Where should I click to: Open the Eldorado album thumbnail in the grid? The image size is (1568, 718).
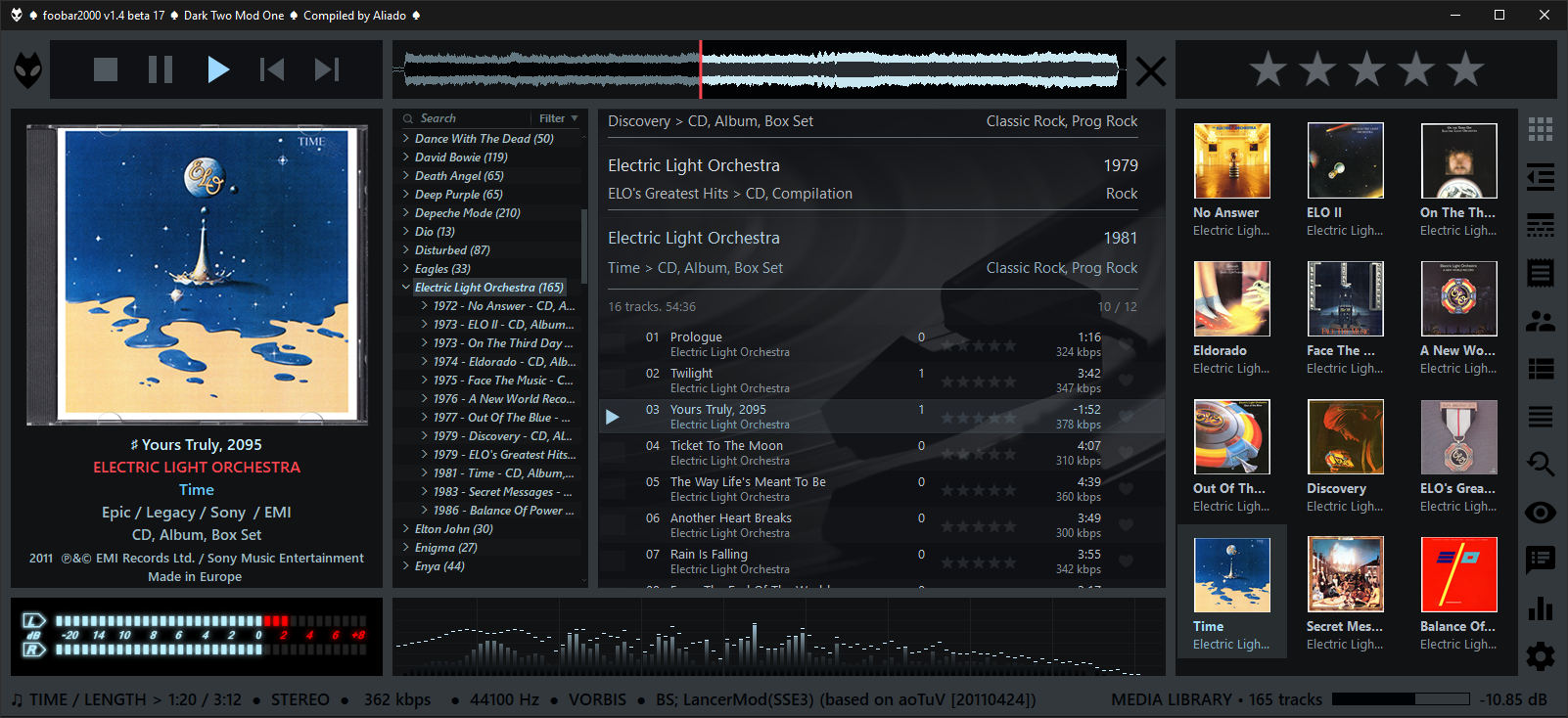coord(1232,298)
